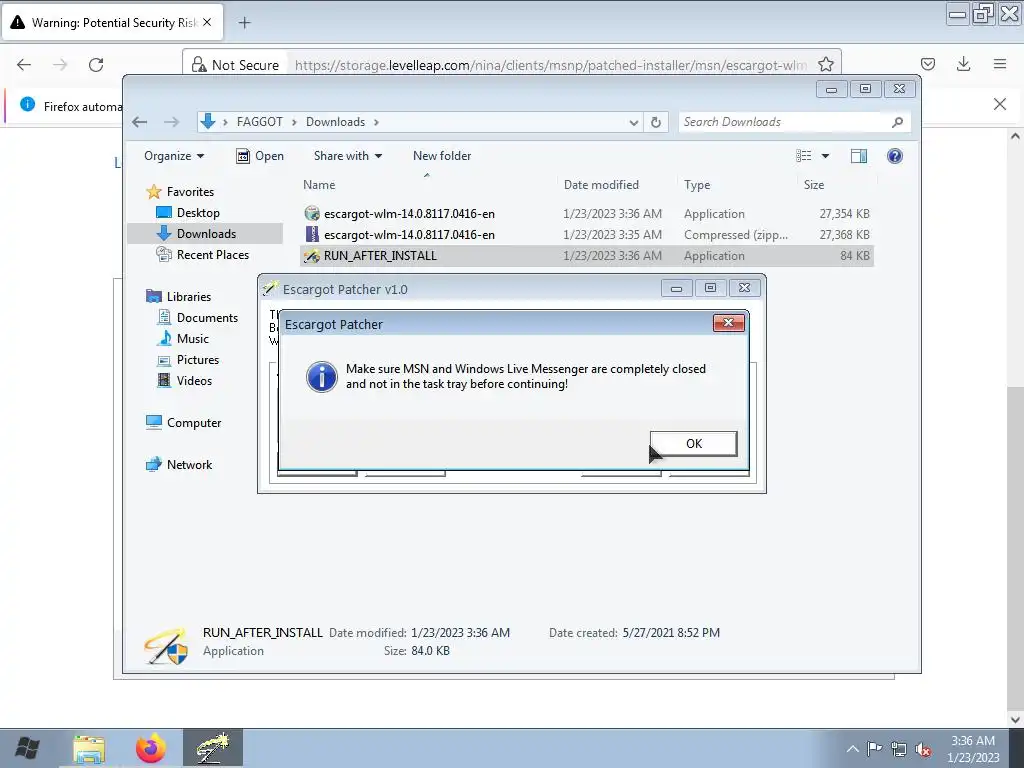Viewport: 1024px width, 768px height.
Task: Open the Firefox hamburger menu
Action: (999, 64)
